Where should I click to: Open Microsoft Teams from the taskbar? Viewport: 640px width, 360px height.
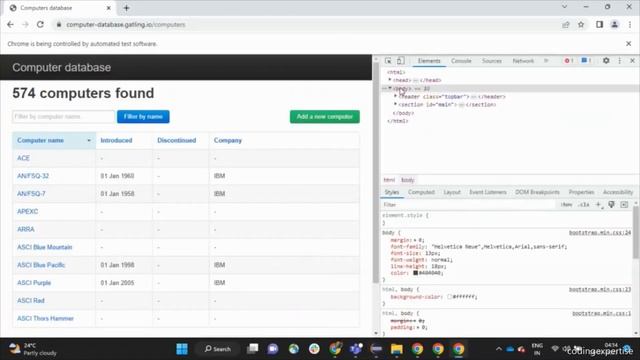point(356,349)
